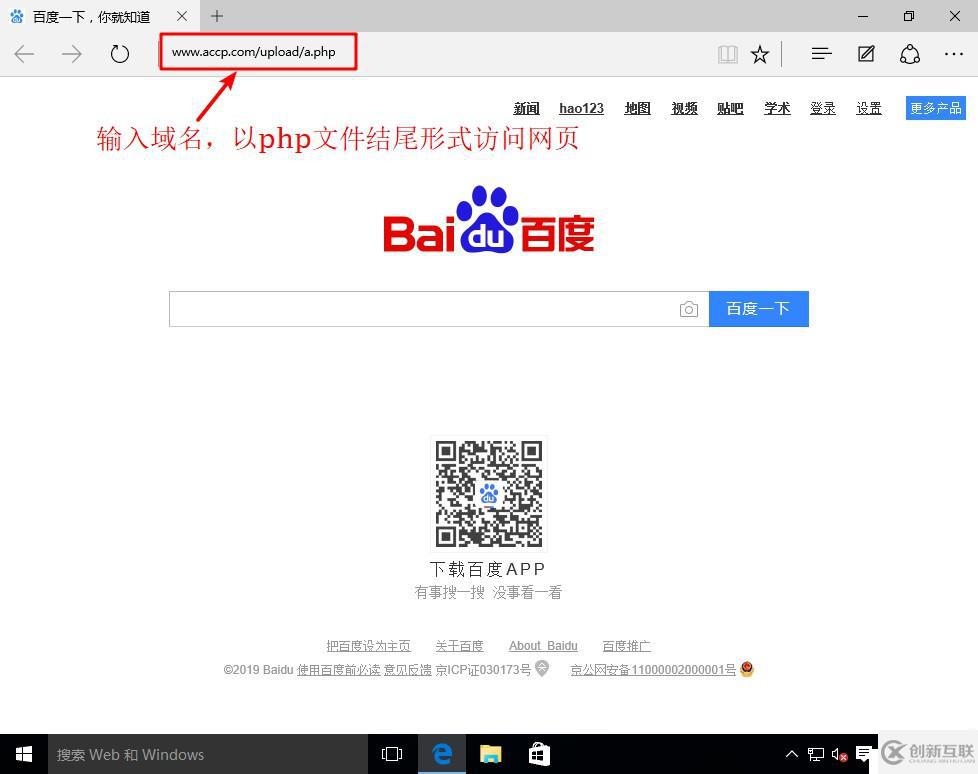Open 京公网安备11000002000001号 link

coord(653,670)
